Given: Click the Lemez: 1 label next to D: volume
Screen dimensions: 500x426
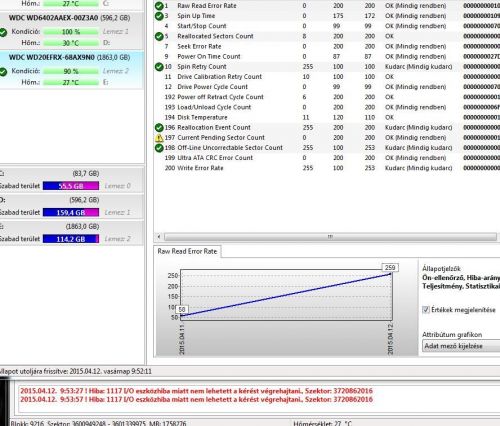Looking at the screenshot, I should click(117, 212).
